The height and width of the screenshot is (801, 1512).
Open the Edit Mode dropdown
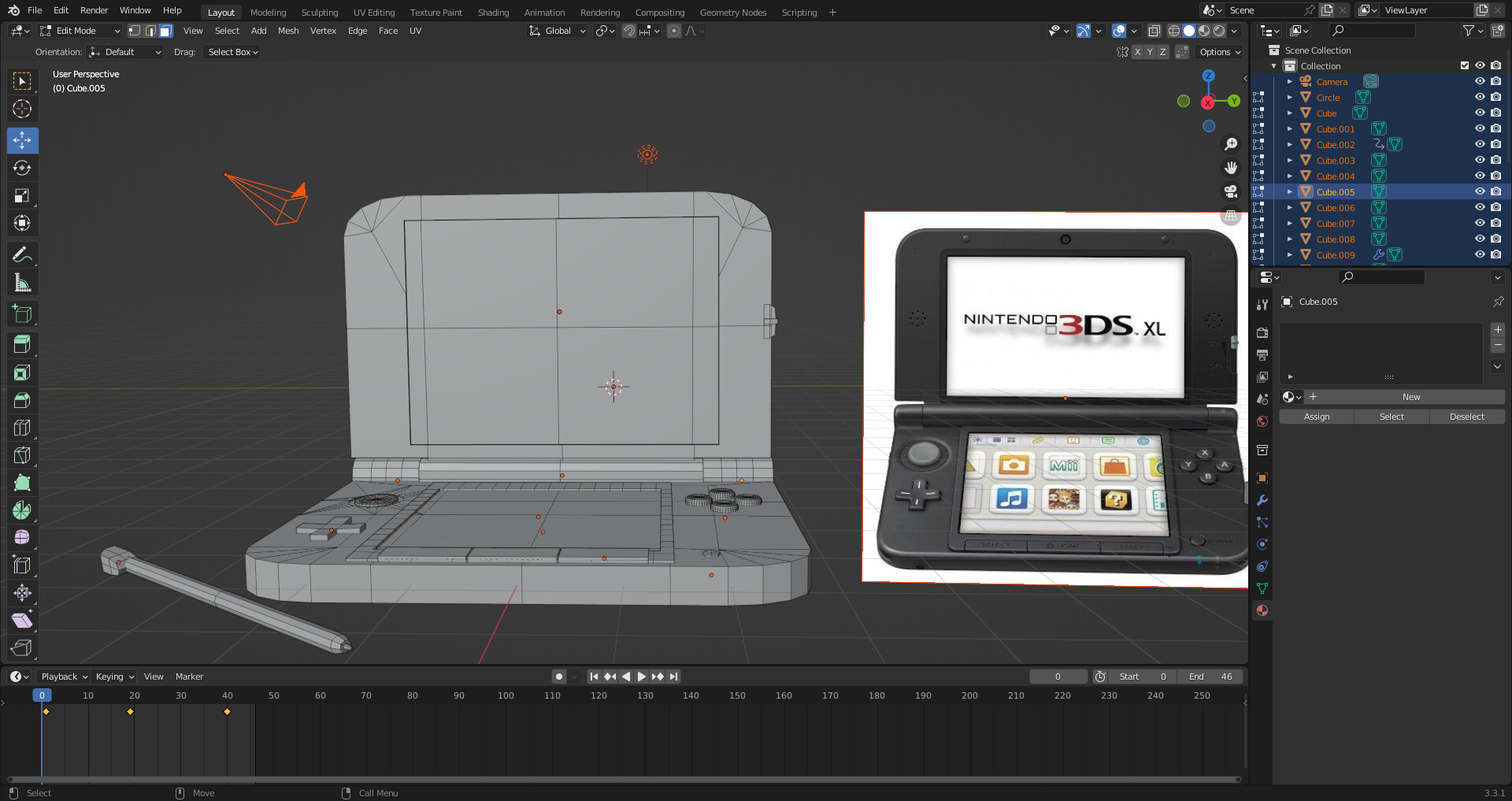pos(79,31)
